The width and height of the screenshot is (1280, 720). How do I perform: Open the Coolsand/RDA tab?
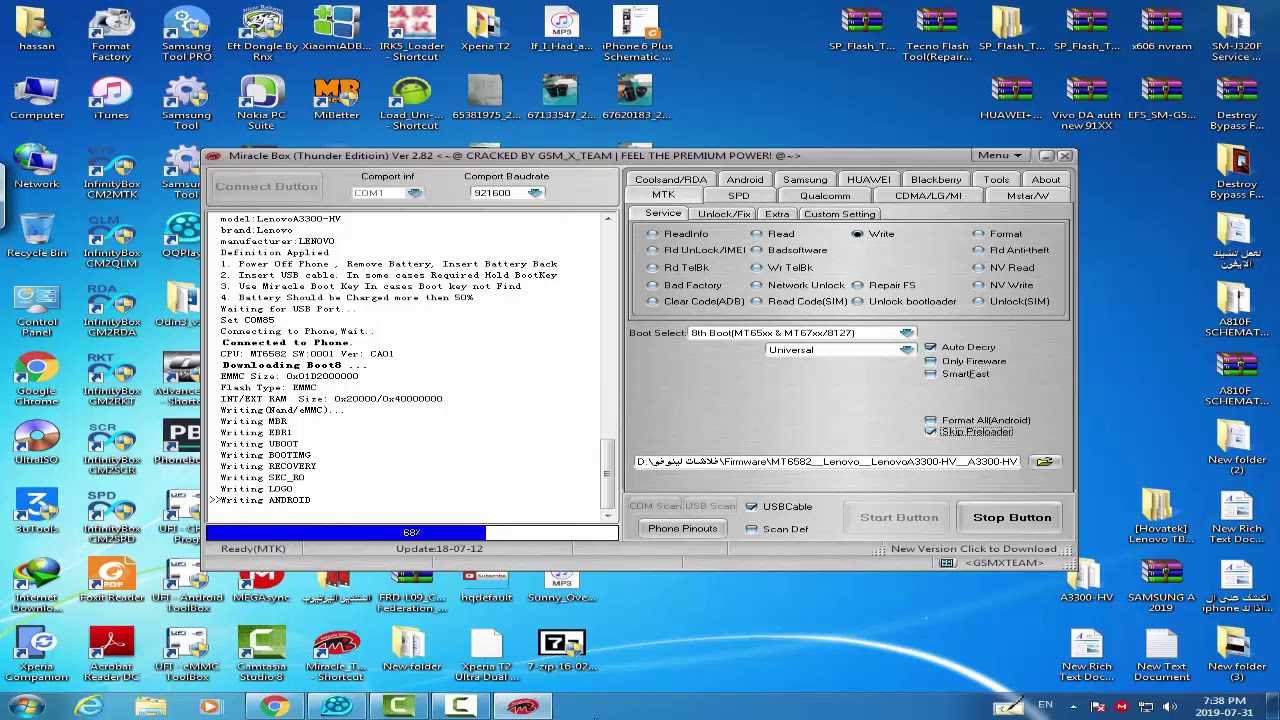click(x=671, y=180)
